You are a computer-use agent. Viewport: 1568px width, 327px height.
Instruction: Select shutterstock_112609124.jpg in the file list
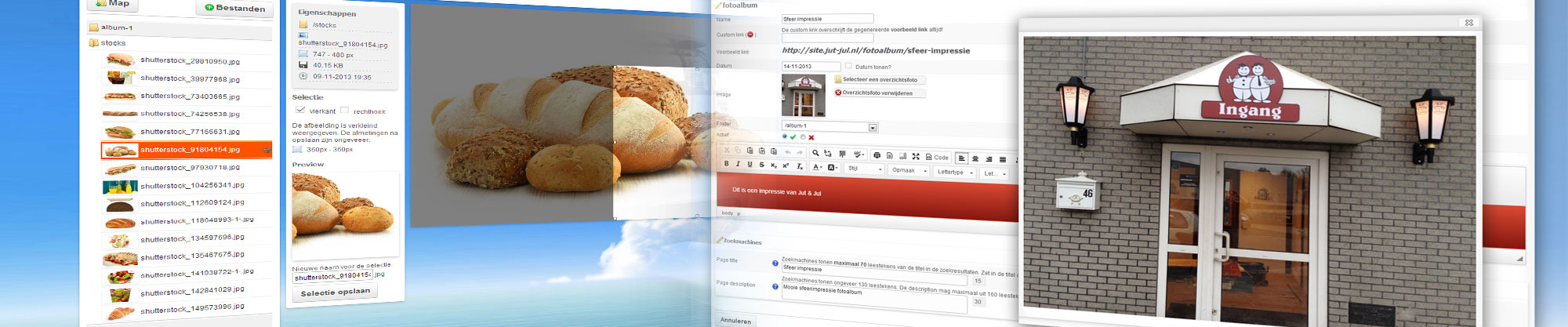tap(190, 203)
